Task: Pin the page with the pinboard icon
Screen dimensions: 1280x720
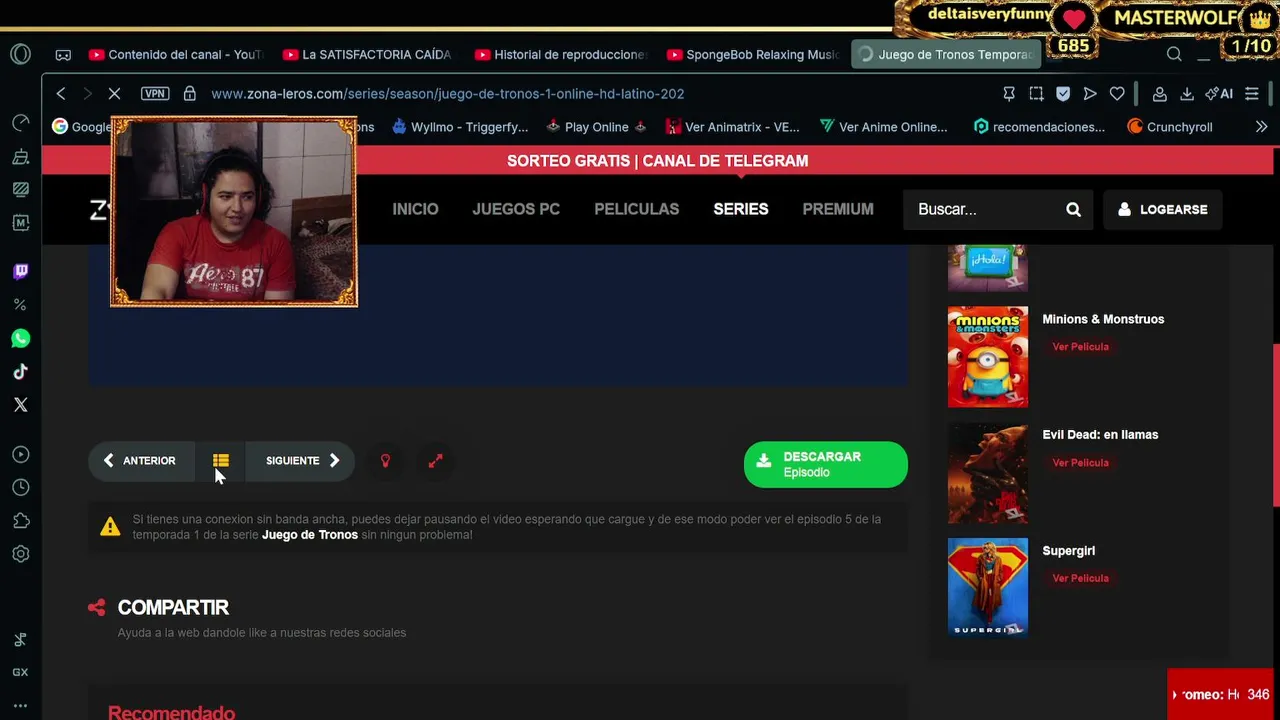Action: [x=1009, y=94]
